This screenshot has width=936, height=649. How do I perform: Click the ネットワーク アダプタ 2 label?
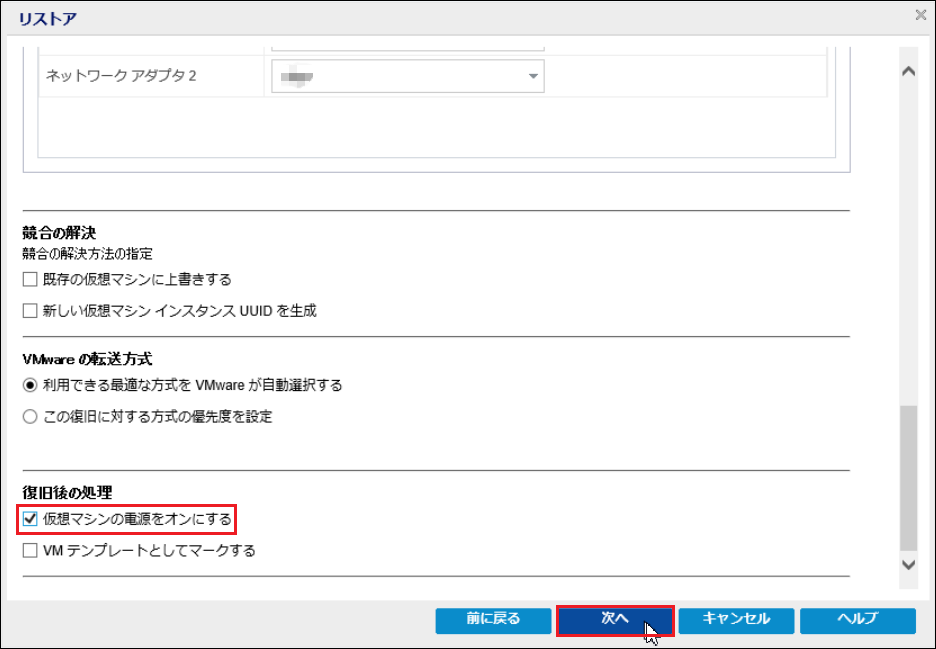pyautogui.click(x=121, y=76)
